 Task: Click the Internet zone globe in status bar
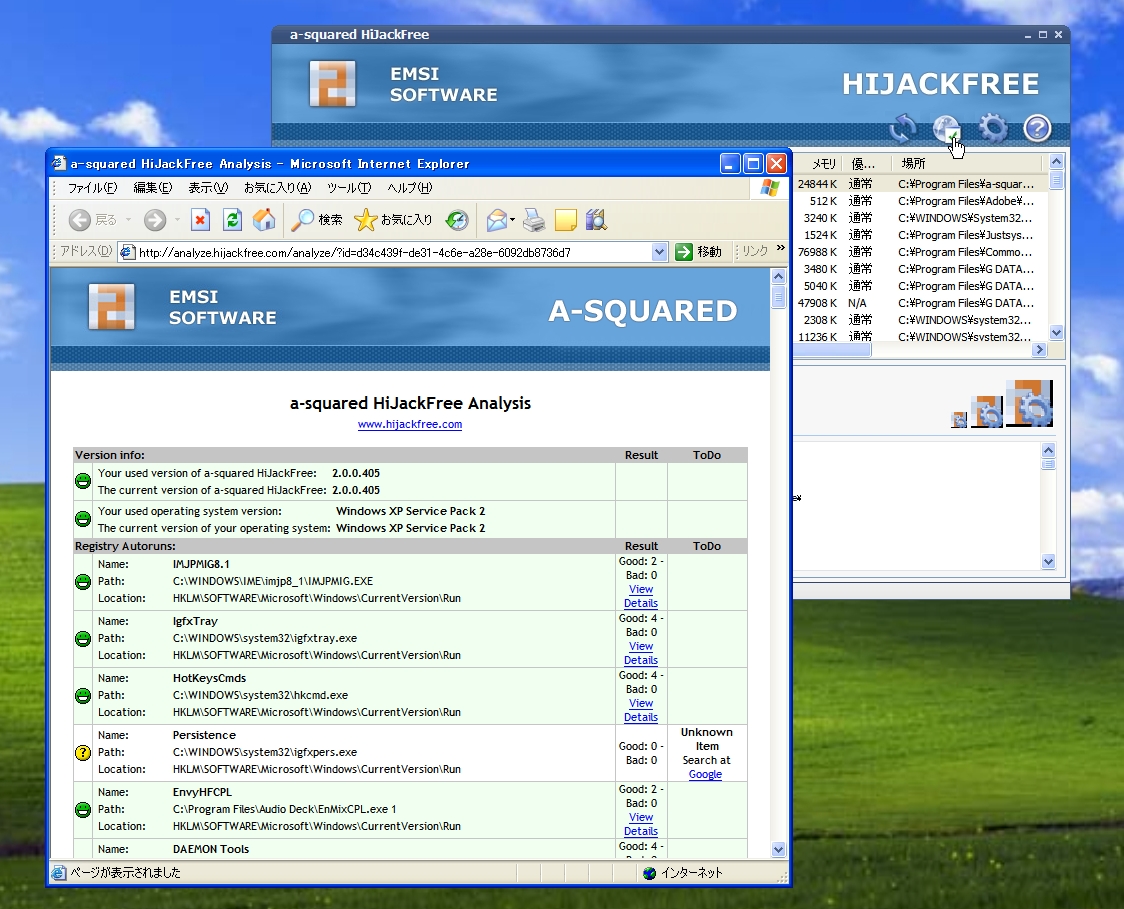[649, 873]
